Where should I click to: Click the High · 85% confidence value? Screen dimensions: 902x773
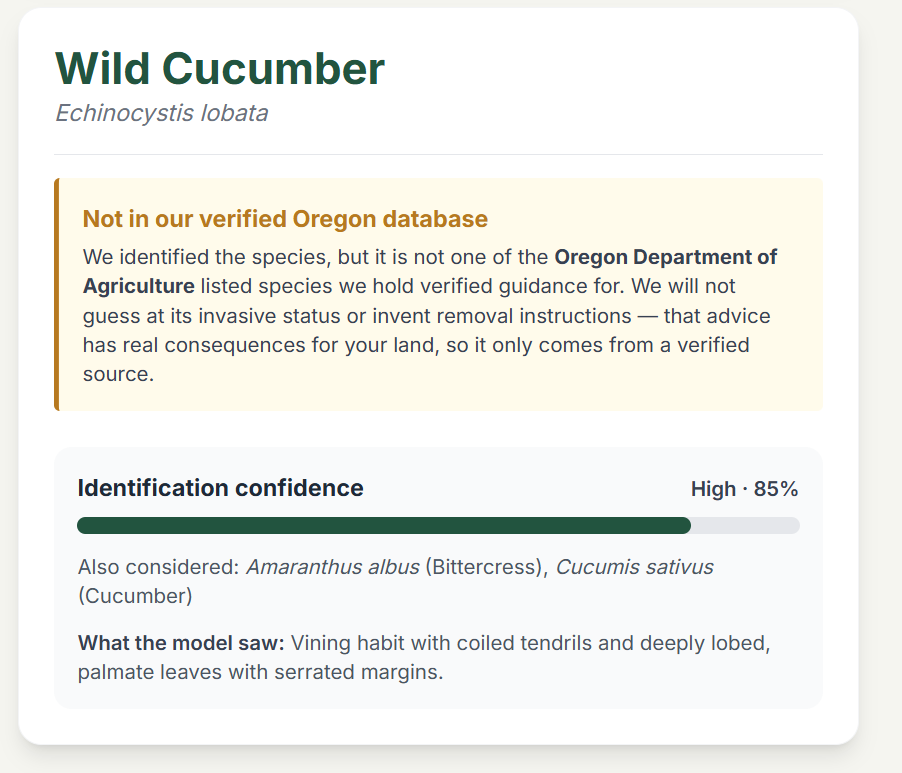point(744,489)
